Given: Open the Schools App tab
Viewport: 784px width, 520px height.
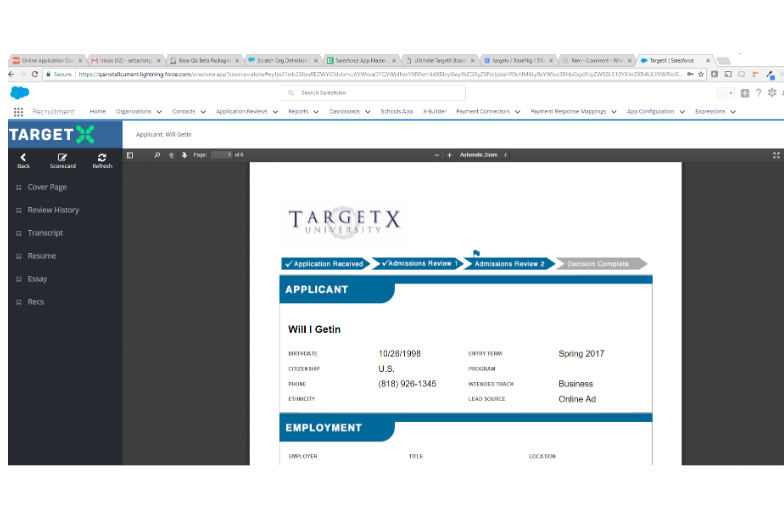Looking at the screenshot, I should [x=396, y=112].
